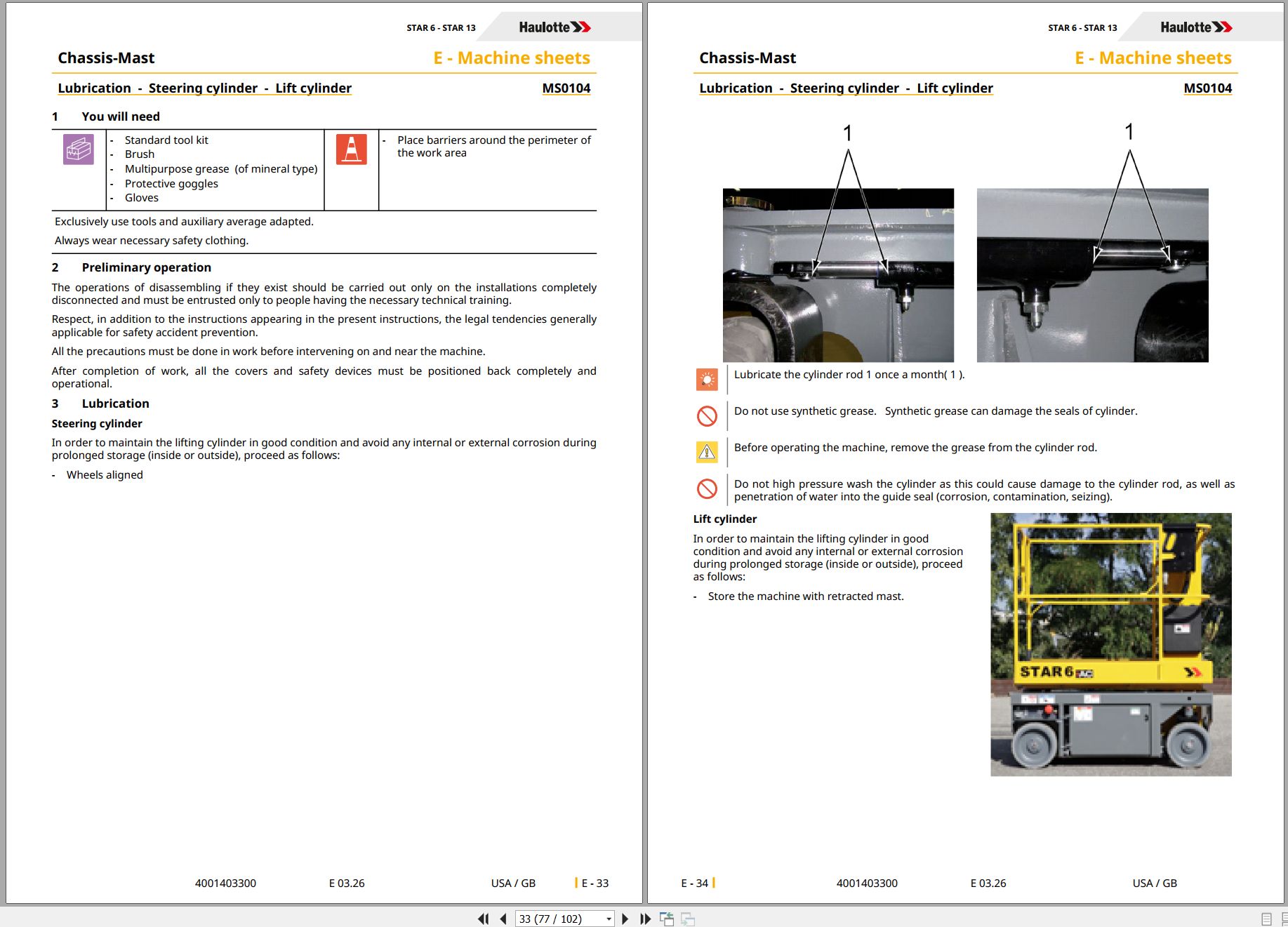Screen dimensions: 1288x927
Task: Click the page number input field
Action: (x=559, y=919)
